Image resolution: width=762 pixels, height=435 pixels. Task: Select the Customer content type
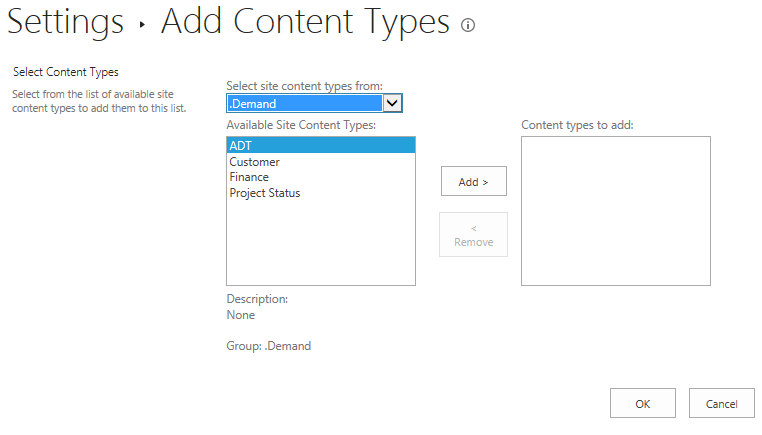pyautogui.click(x=254, y=162)
